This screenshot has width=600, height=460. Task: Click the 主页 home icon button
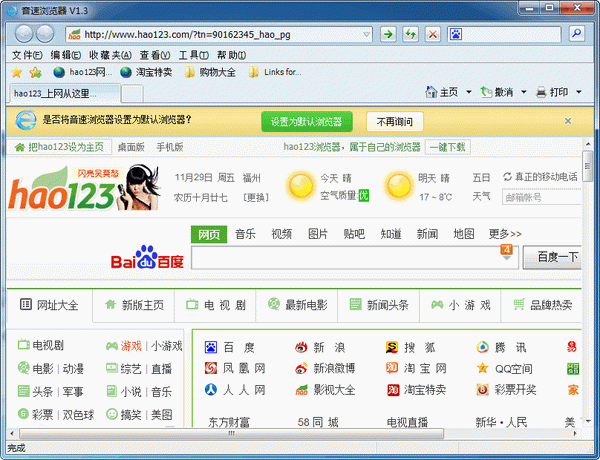tap(442, 92)
